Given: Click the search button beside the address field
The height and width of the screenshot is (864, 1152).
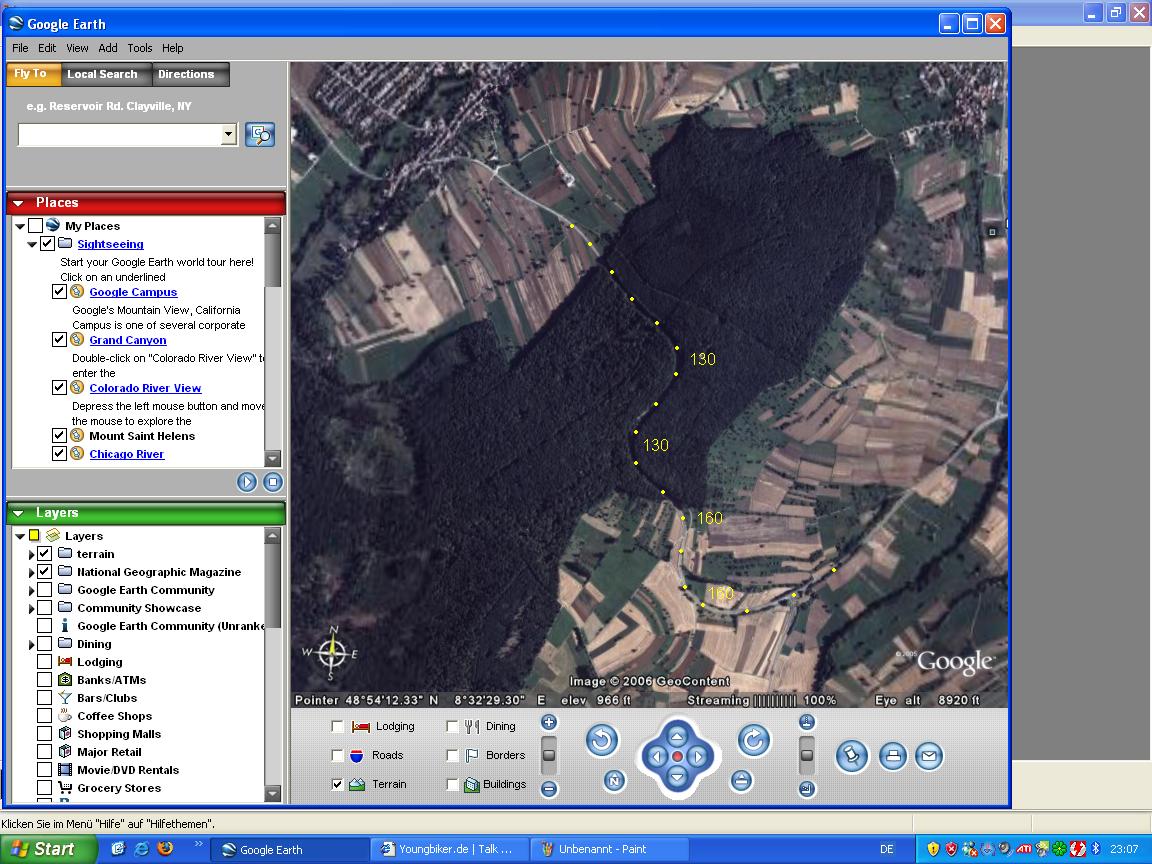Looking at the screenshot, I should (x=259, y=134).
